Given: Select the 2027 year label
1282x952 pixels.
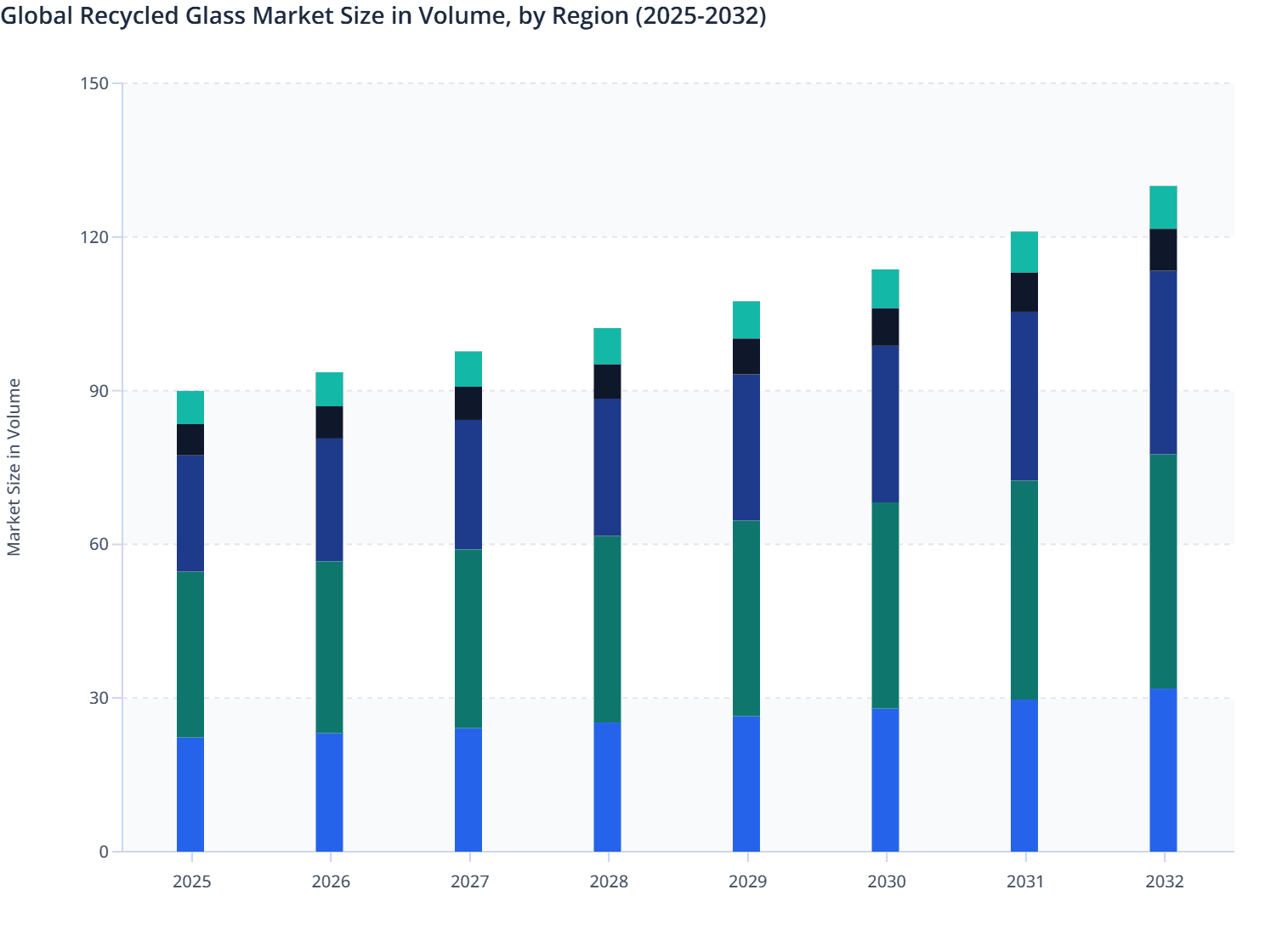Looking at the screenshot, I should coord(470,883).
